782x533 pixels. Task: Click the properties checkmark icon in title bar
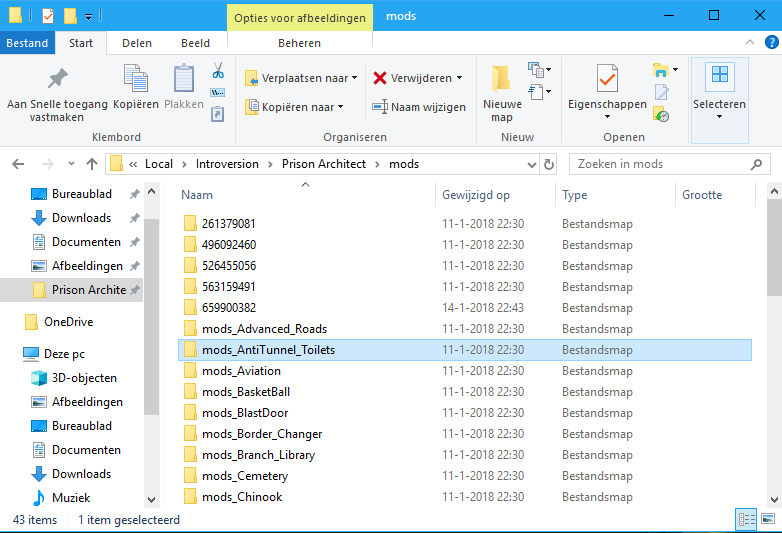coord(48,16)
